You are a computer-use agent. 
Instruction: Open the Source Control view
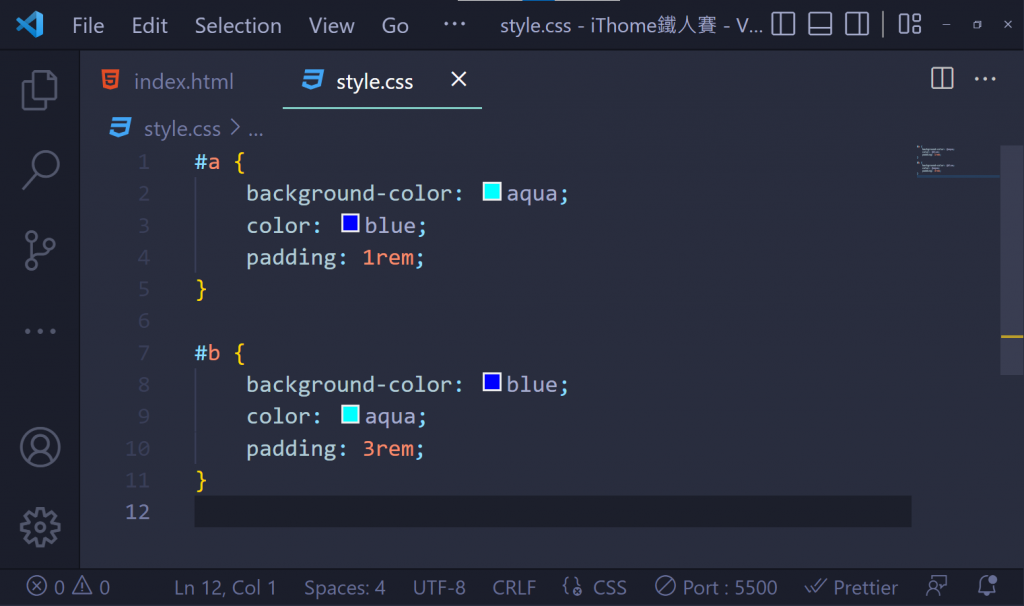pos(40,250)
